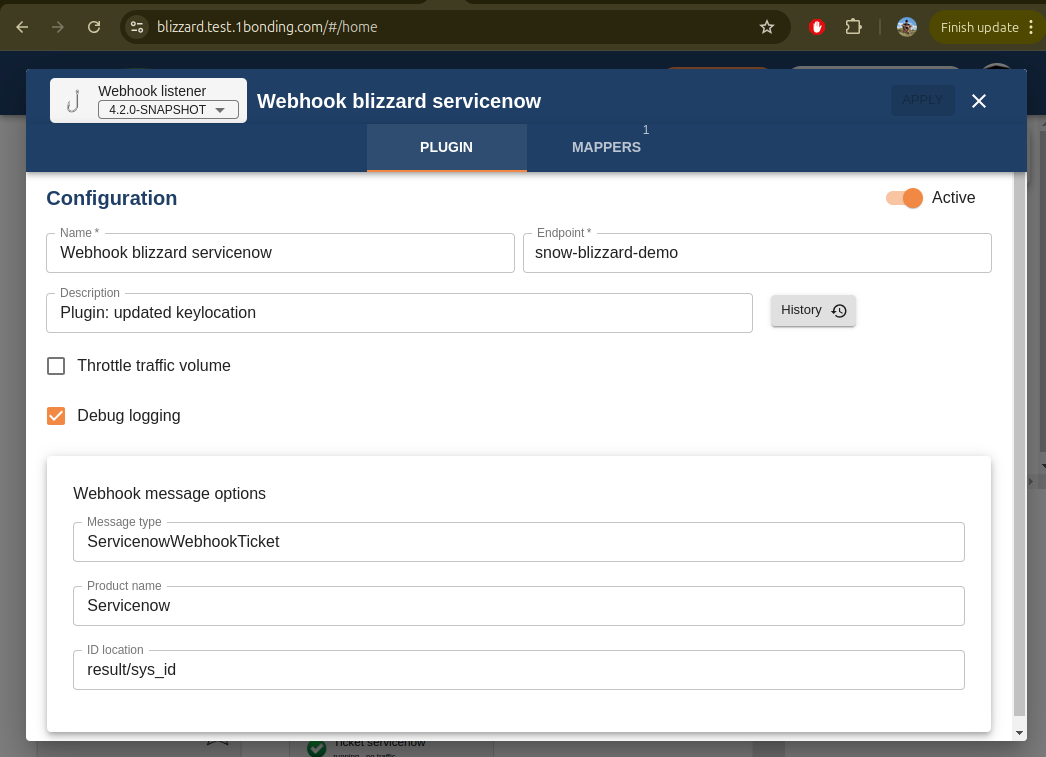Open the History panel via the clock icon
1046x757 pixels.
[839, 311]
